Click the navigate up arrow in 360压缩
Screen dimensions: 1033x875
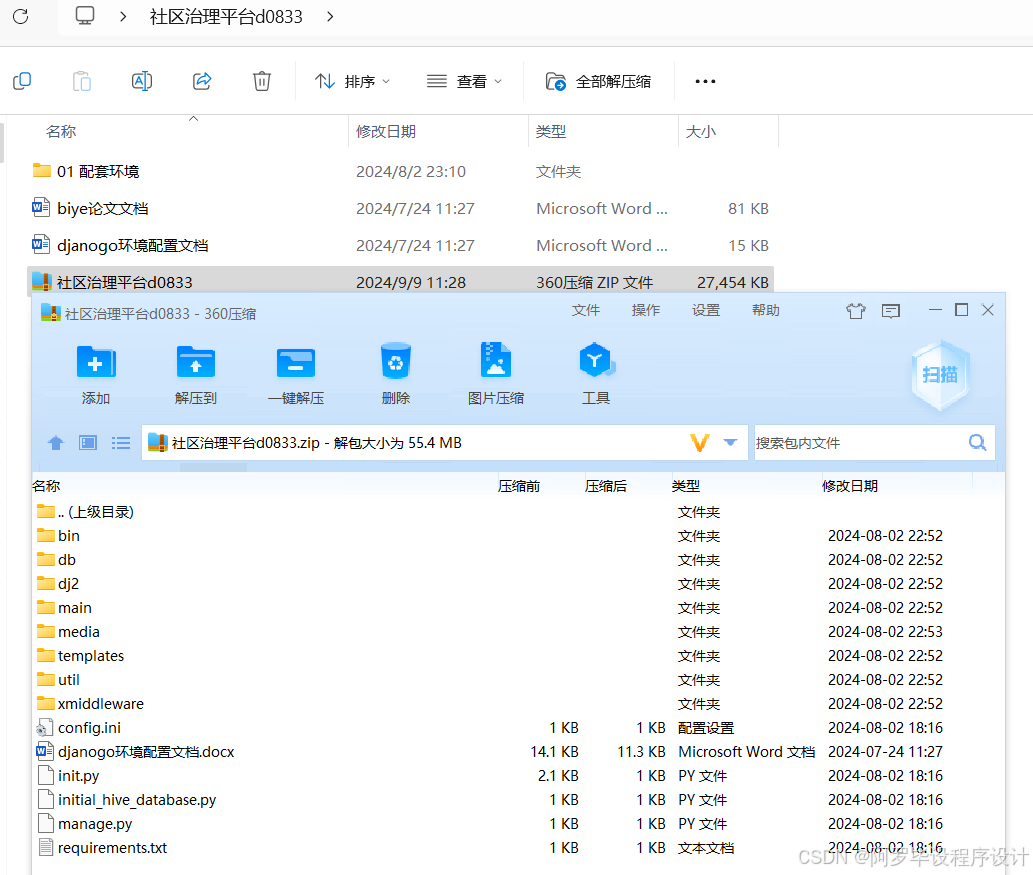point(55,443)
